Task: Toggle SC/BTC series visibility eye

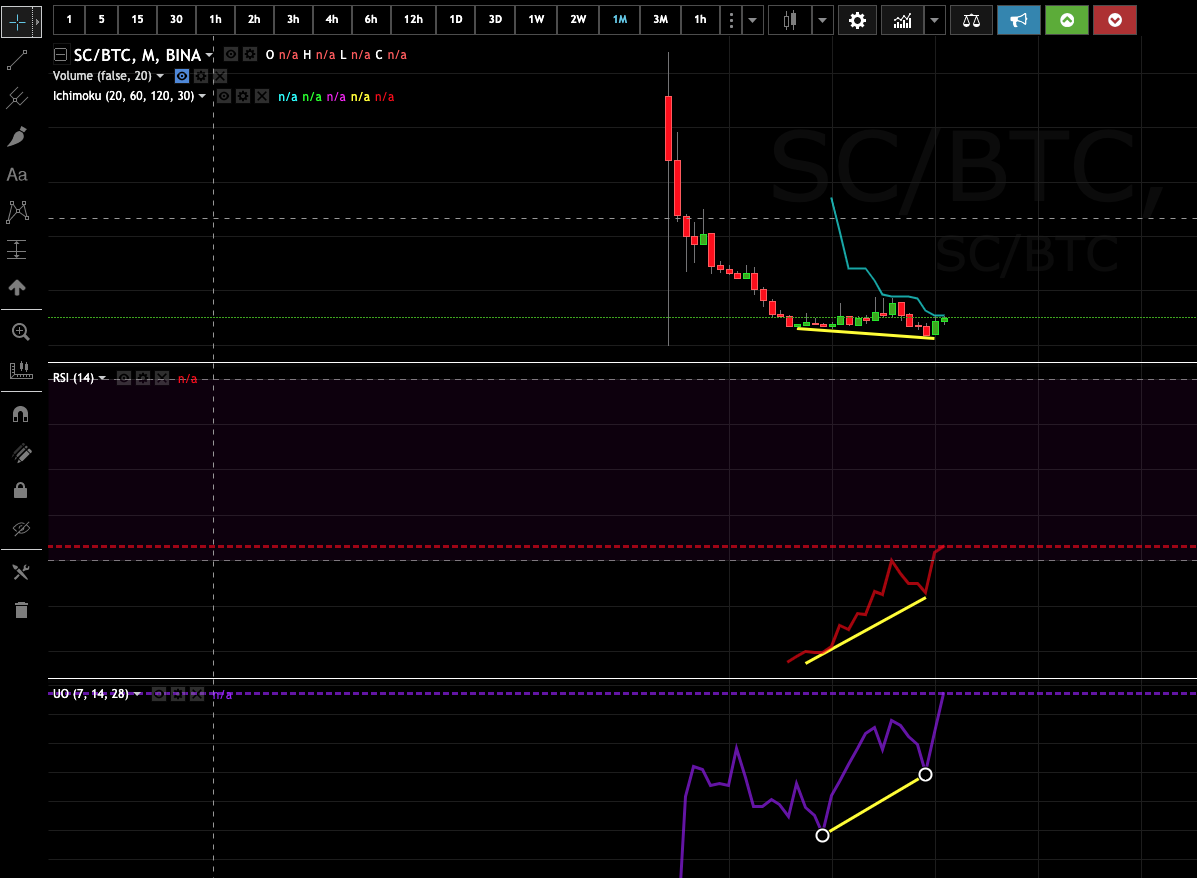Action: click(231, 54)
